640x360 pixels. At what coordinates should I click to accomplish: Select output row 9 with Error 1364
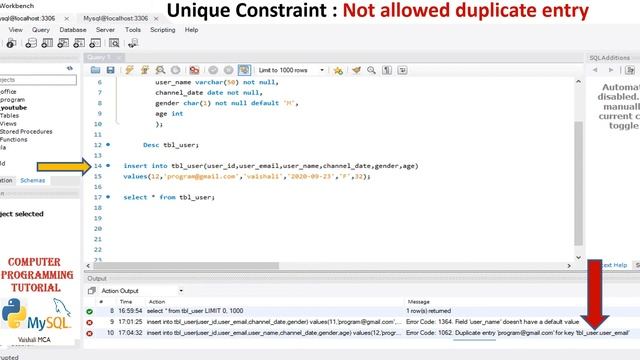(x=362, y=322)
